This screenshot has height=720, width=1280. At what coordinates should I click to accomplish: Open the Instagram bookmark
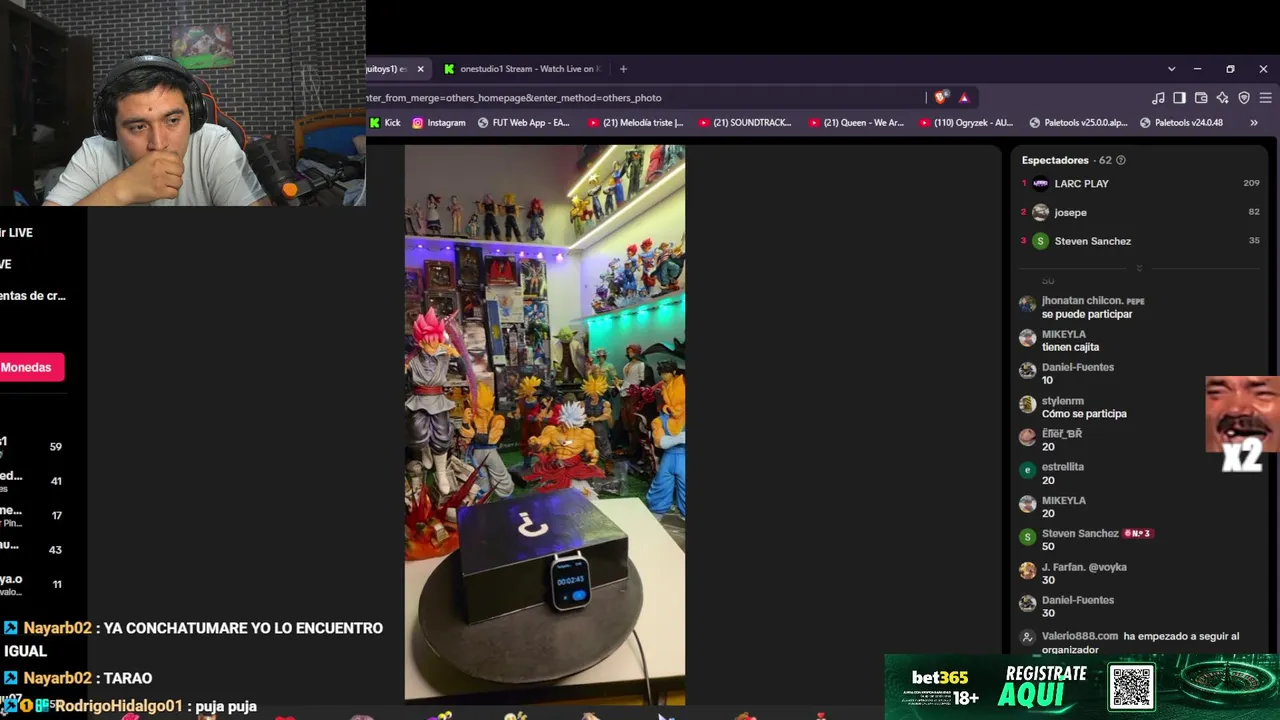tap(439, 123)
